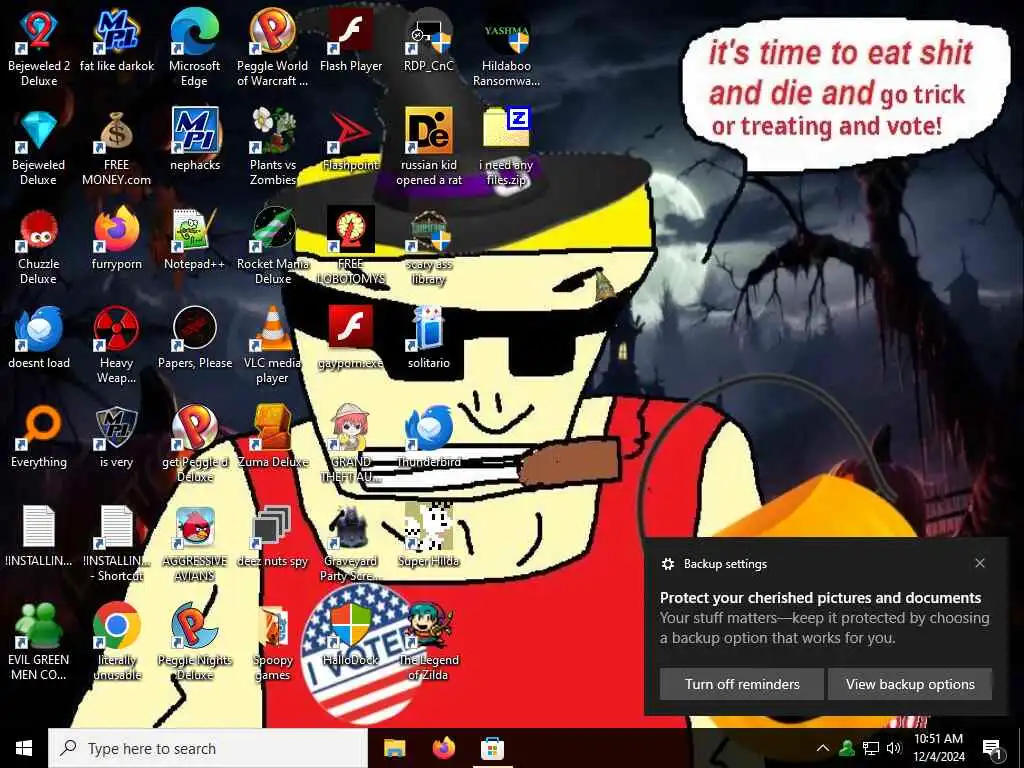The width and height of the screenshot is (1024, 768).
Task: Click the View backup options button
Action: point(910,684)
